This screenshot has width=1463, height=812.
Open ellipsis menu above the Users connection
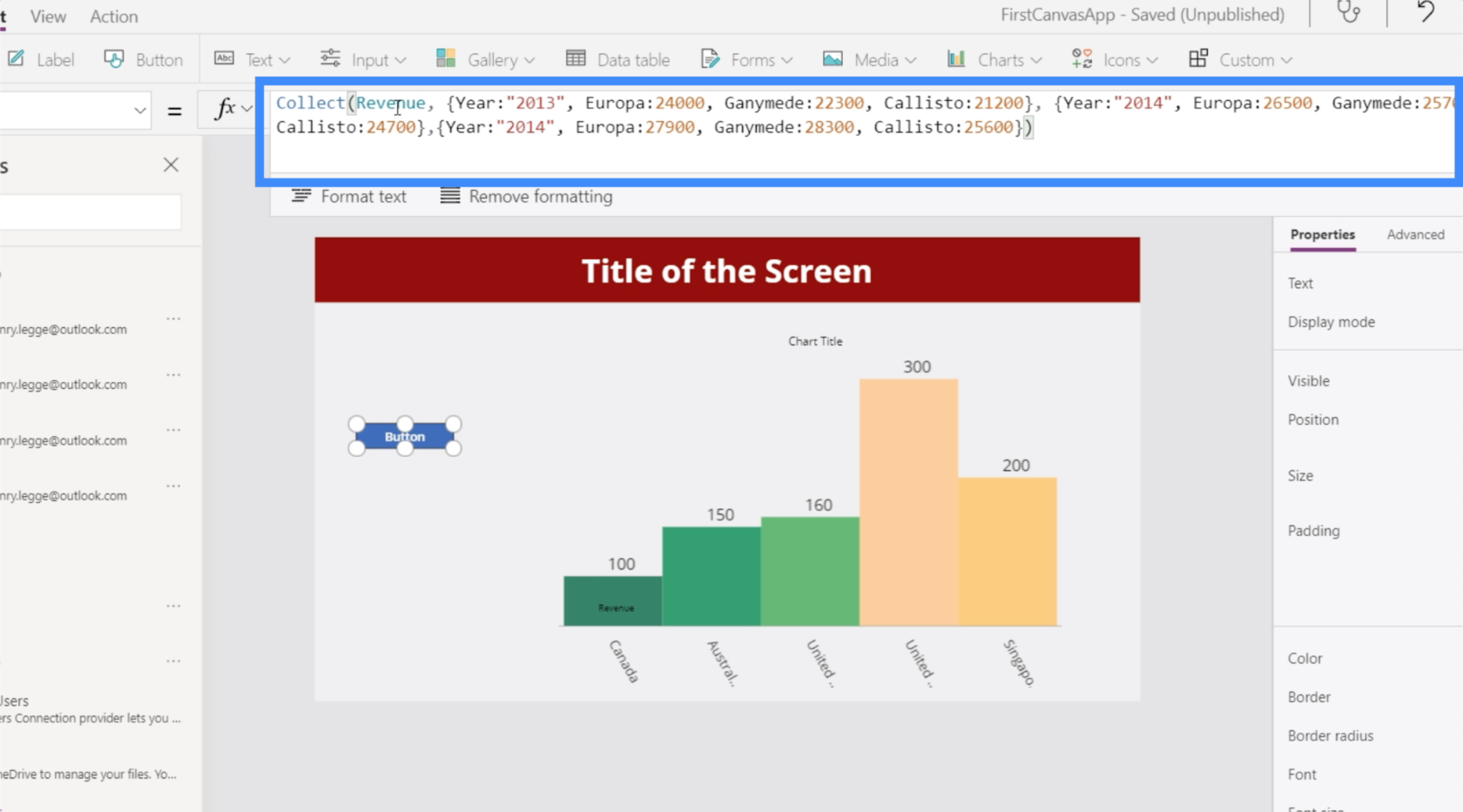(x=173, y=661)
